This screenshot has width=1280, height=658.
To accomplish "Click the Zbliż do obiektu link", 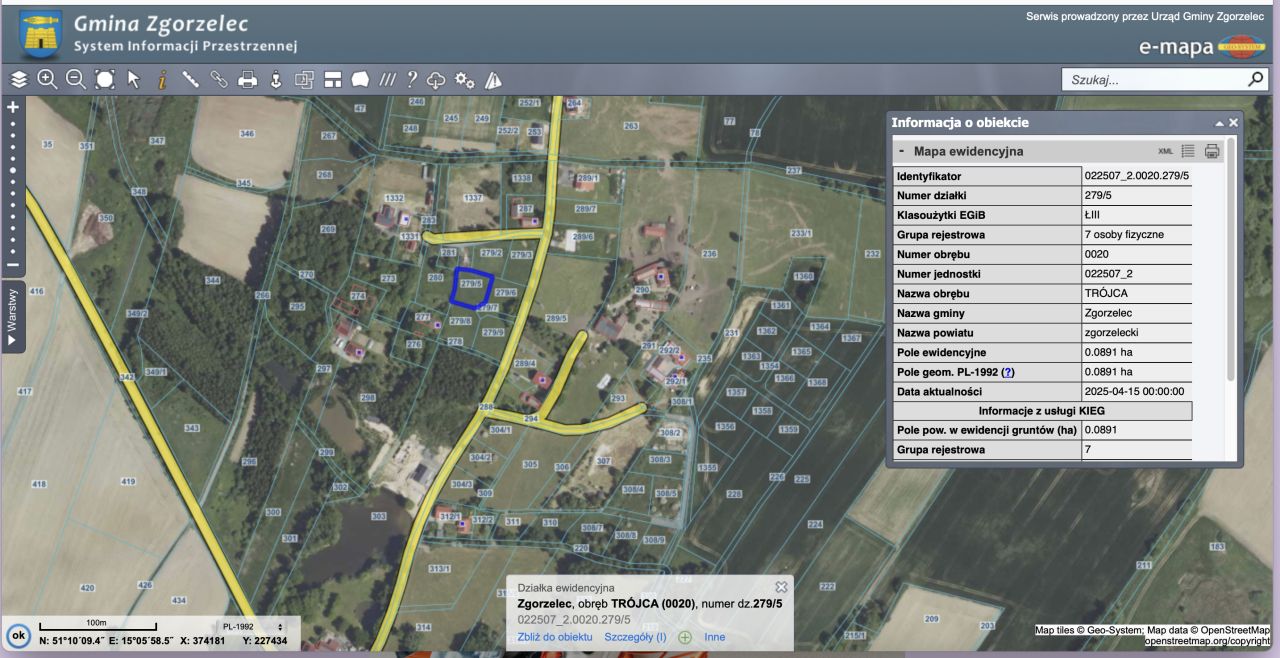I will pyautogui.click(x=555, y=637).
